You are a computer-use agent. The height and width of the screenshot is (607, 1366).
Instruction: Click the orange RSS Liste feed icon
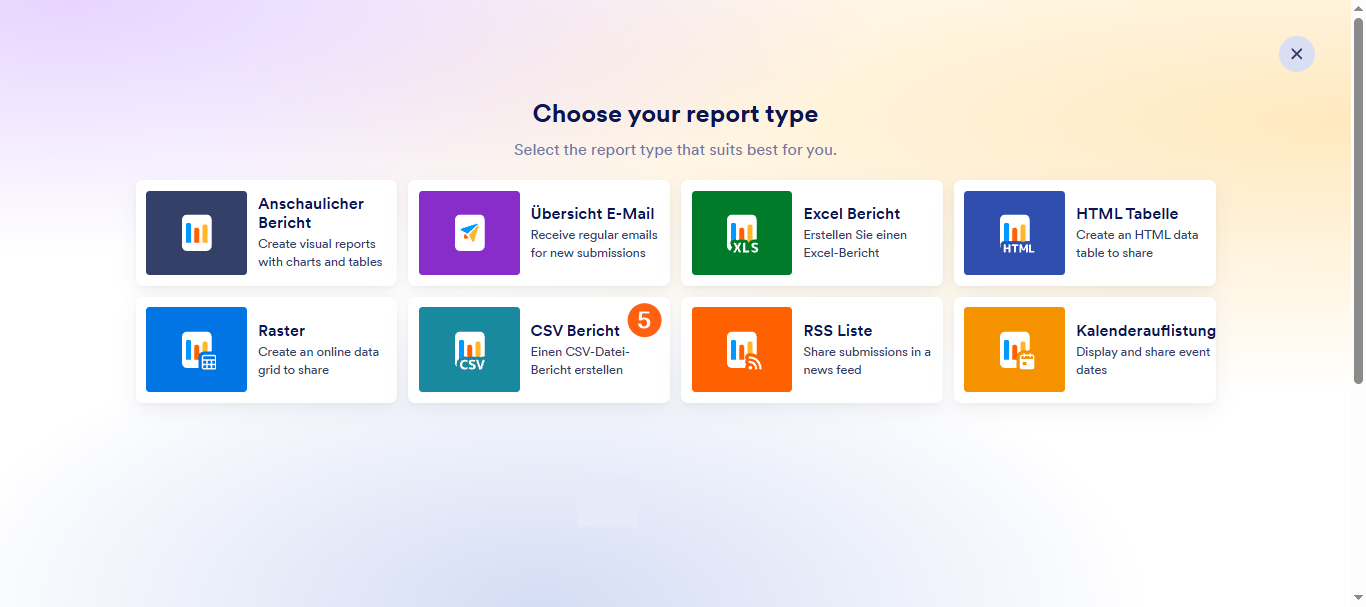742,350
